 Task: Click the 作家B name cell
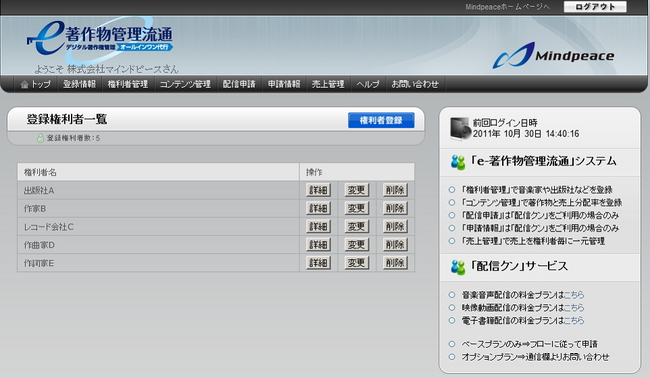pos(158,209)
